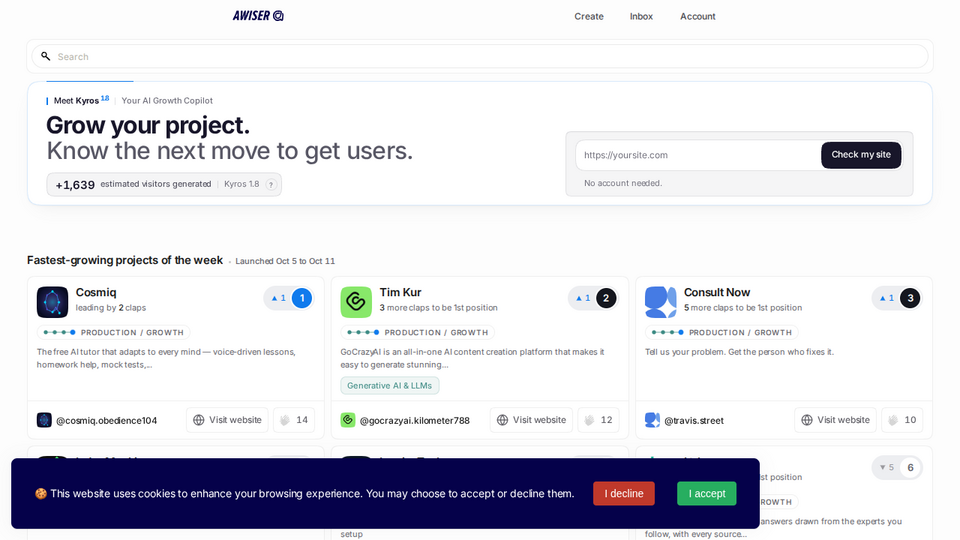
Task: Click the small GoCrazyAI avatar icon
Action: [348, 420]
